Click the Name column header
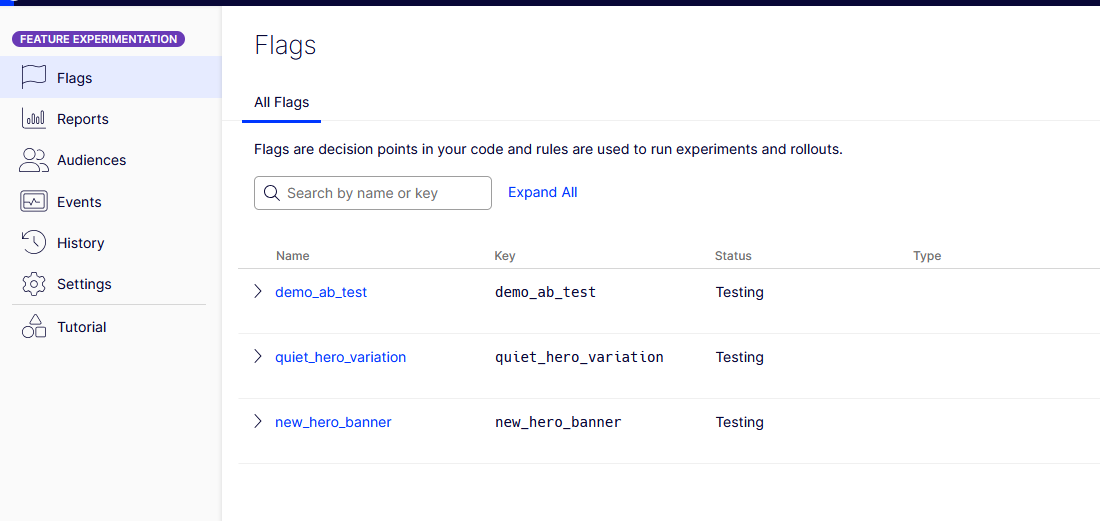Viewport: 1100px width, 521px height. [x=293, y=256]
